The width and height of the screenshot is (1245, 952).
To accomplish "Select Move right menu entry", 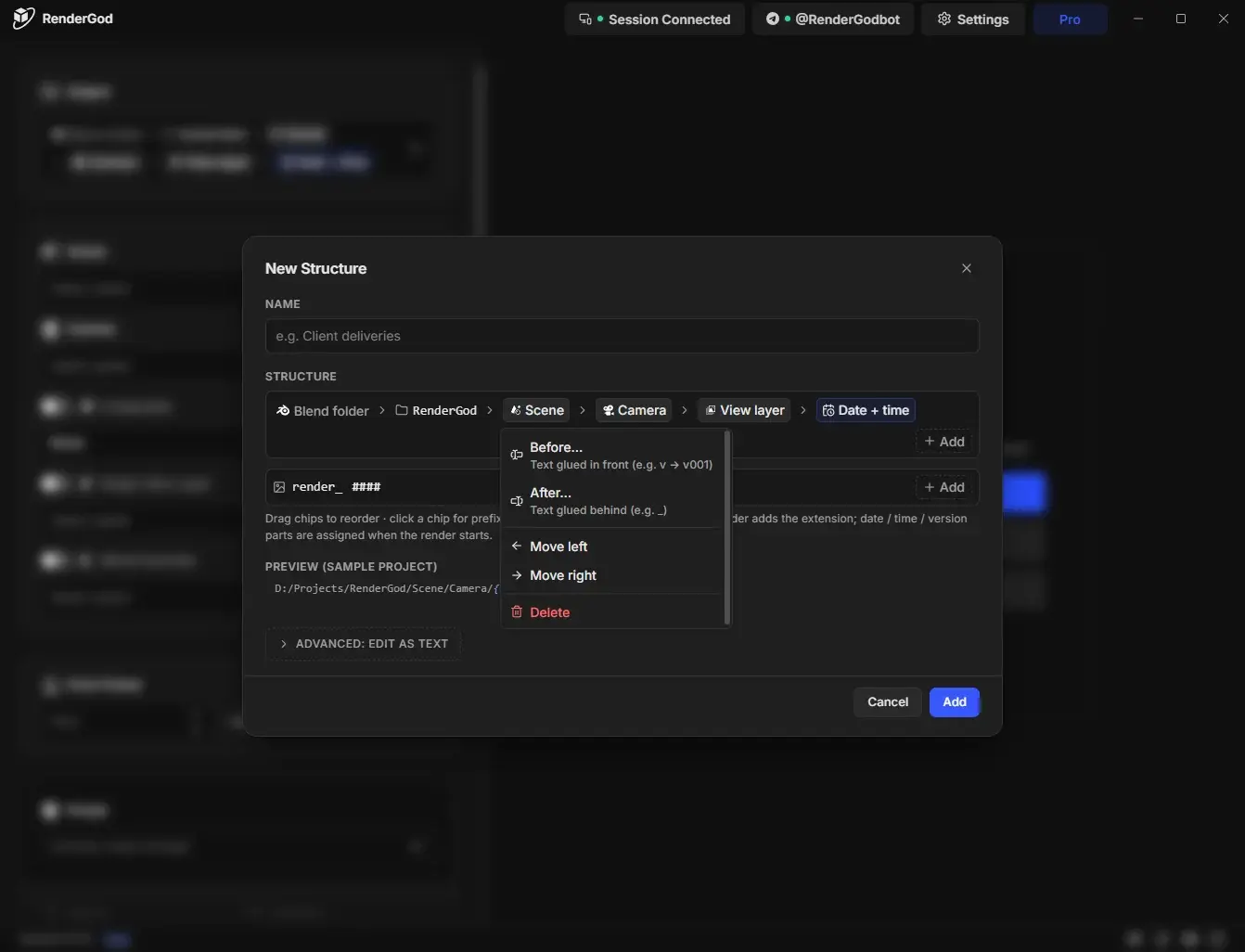I will [612, 575].
